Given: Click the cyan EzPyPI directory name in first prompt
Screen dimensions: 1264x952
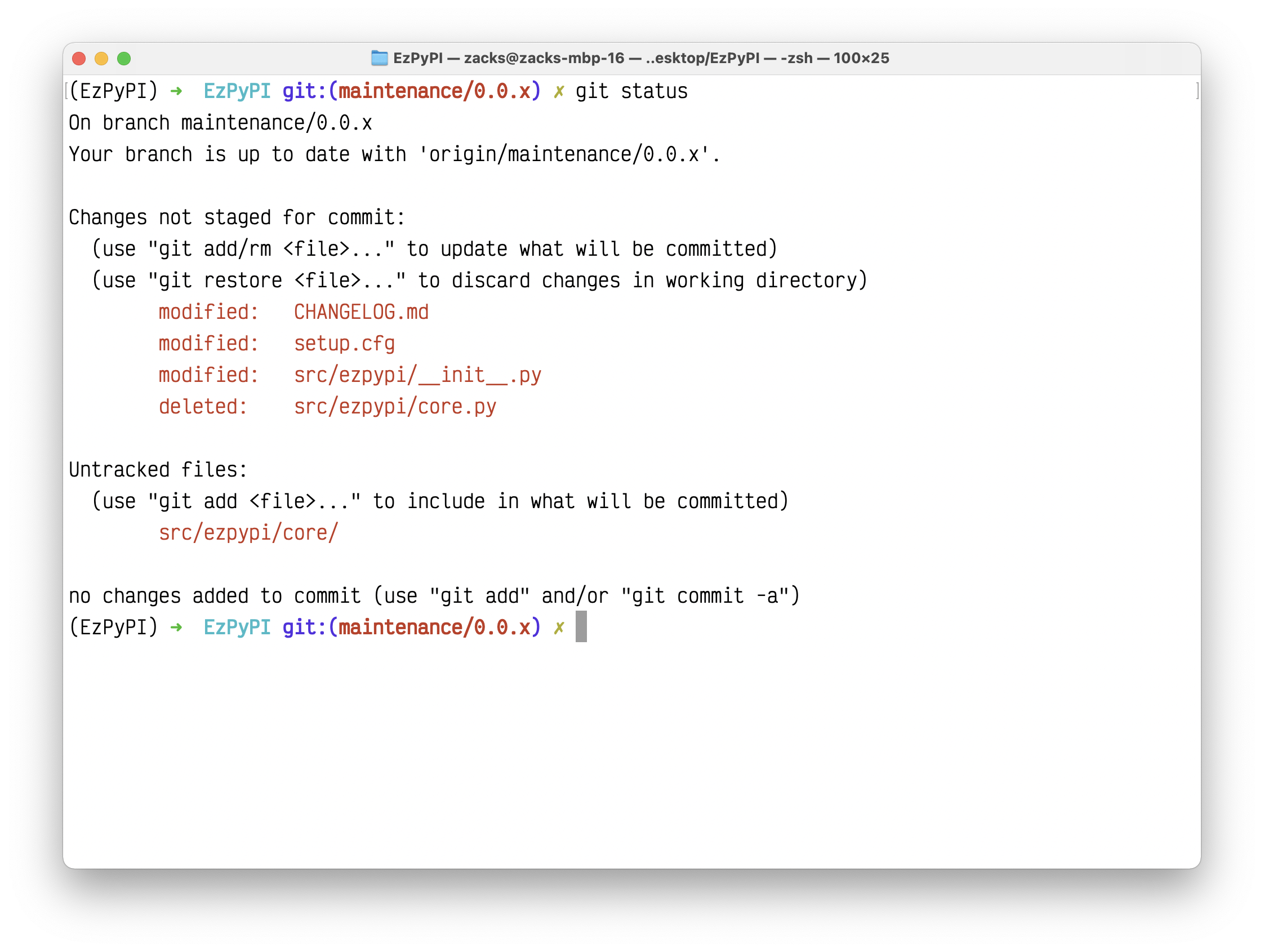Looking at the screenshot, I should [x=237, y=91].
